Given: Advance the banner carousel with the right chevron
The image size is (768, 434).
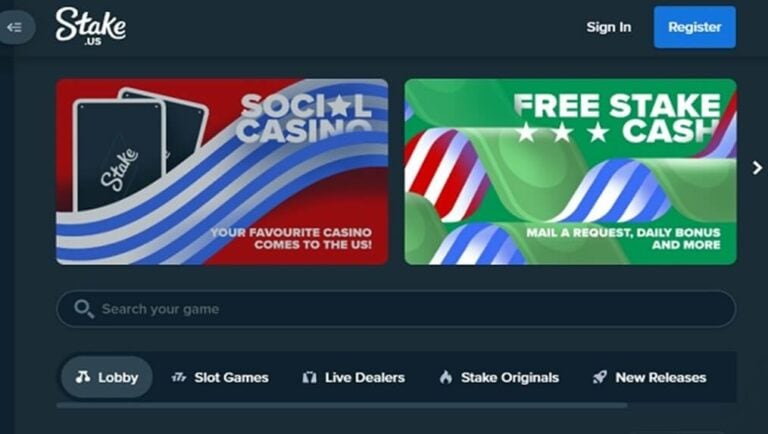Looking at the screenshot, I should point(757,168).
